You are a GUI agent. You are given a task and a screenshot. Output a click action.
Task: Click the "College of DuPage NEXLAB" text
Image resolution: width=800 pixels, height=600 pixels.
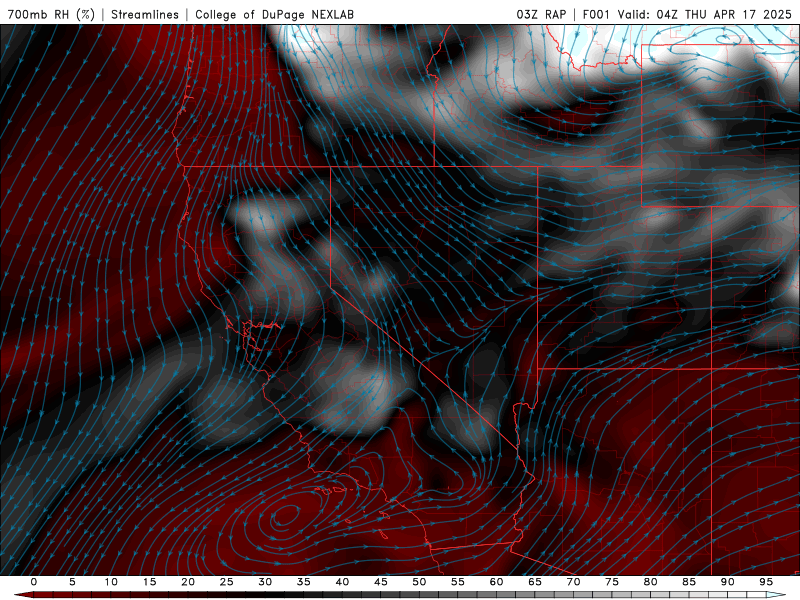274,14
